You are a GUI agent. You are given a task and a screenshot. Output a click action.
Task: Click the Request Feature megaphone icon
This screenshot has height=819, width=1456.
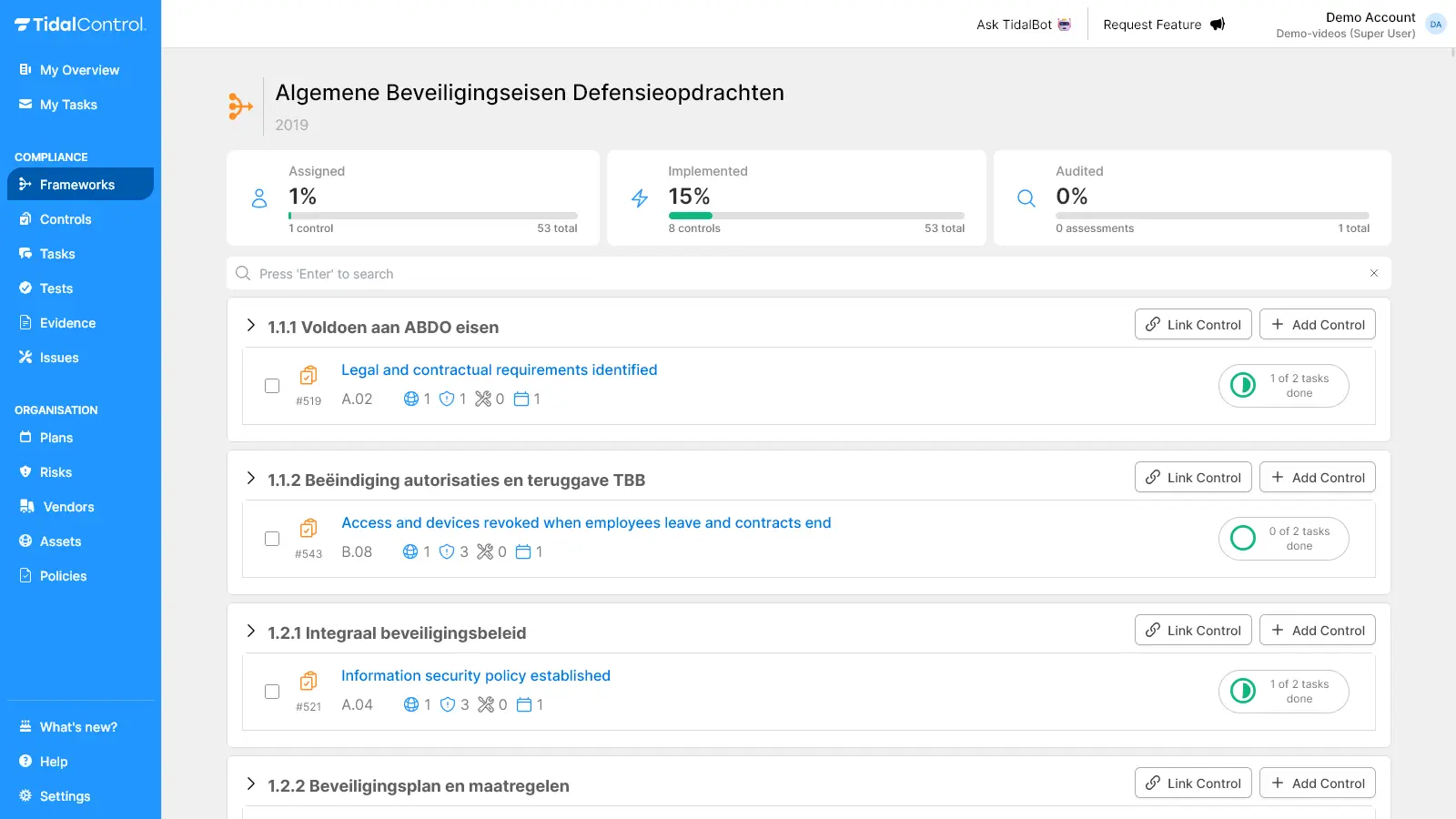[x=1217, y=25]
